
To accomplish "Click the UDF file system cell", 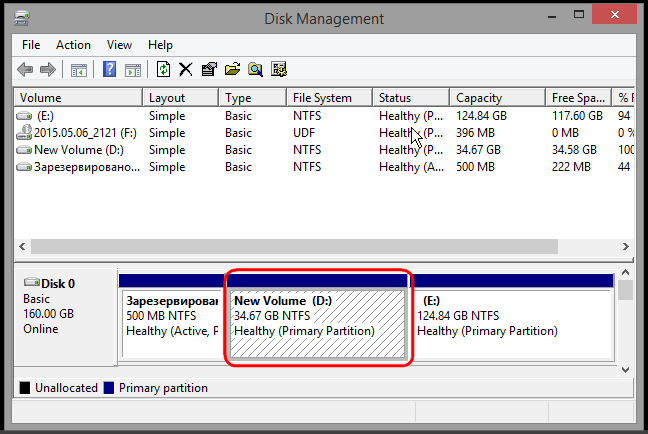I will [304, 133].
